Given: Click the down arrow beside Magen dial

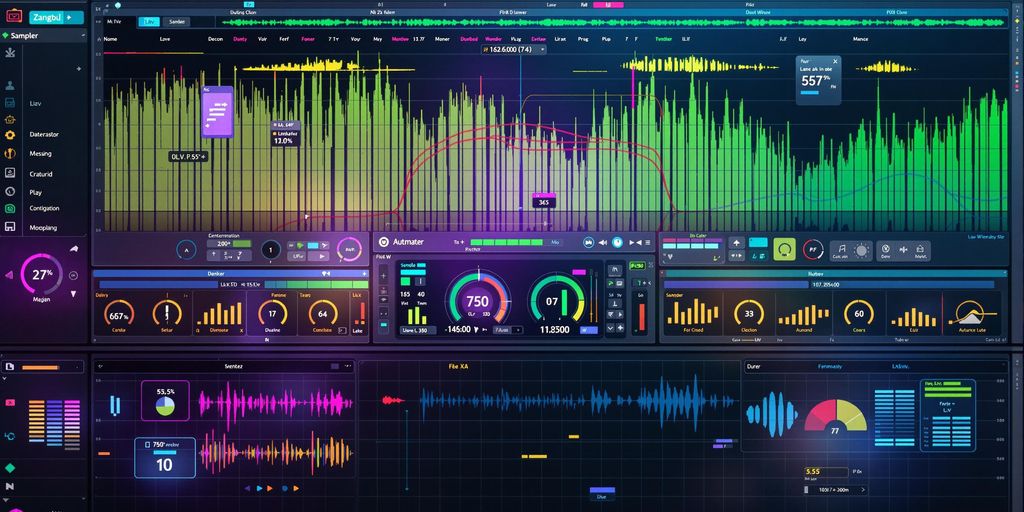Looking at the screenshot, I should 73,294.
